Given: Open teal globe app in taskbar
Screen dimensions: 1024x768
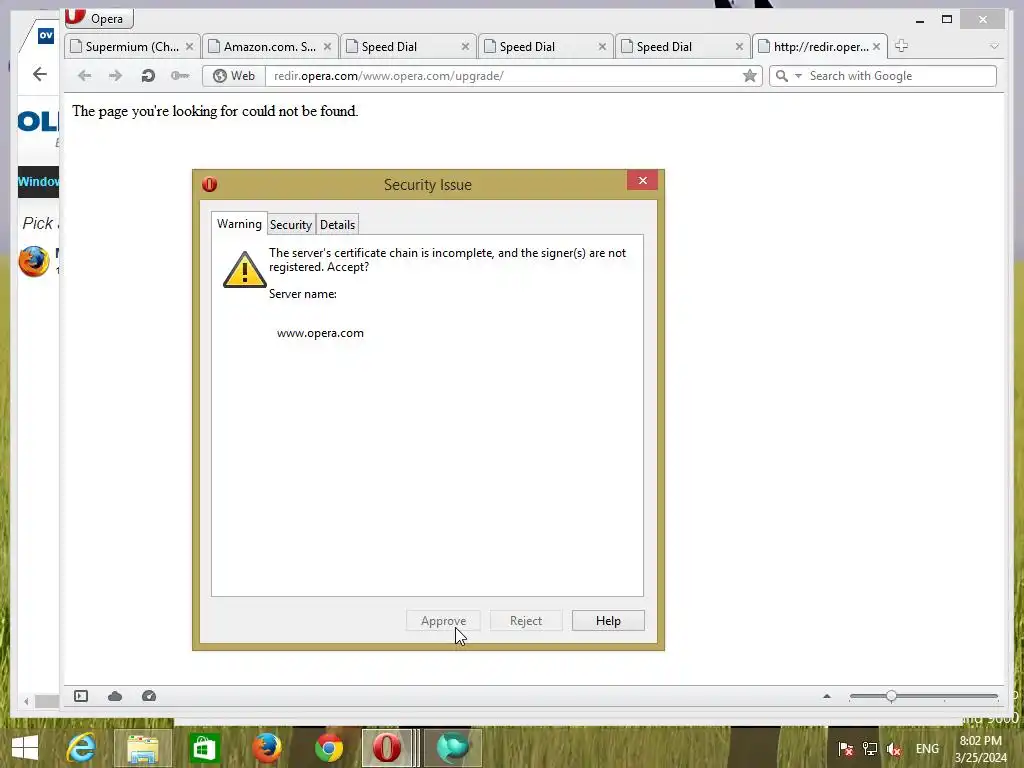Looking at the screenshot, I should tap(453, 748).
